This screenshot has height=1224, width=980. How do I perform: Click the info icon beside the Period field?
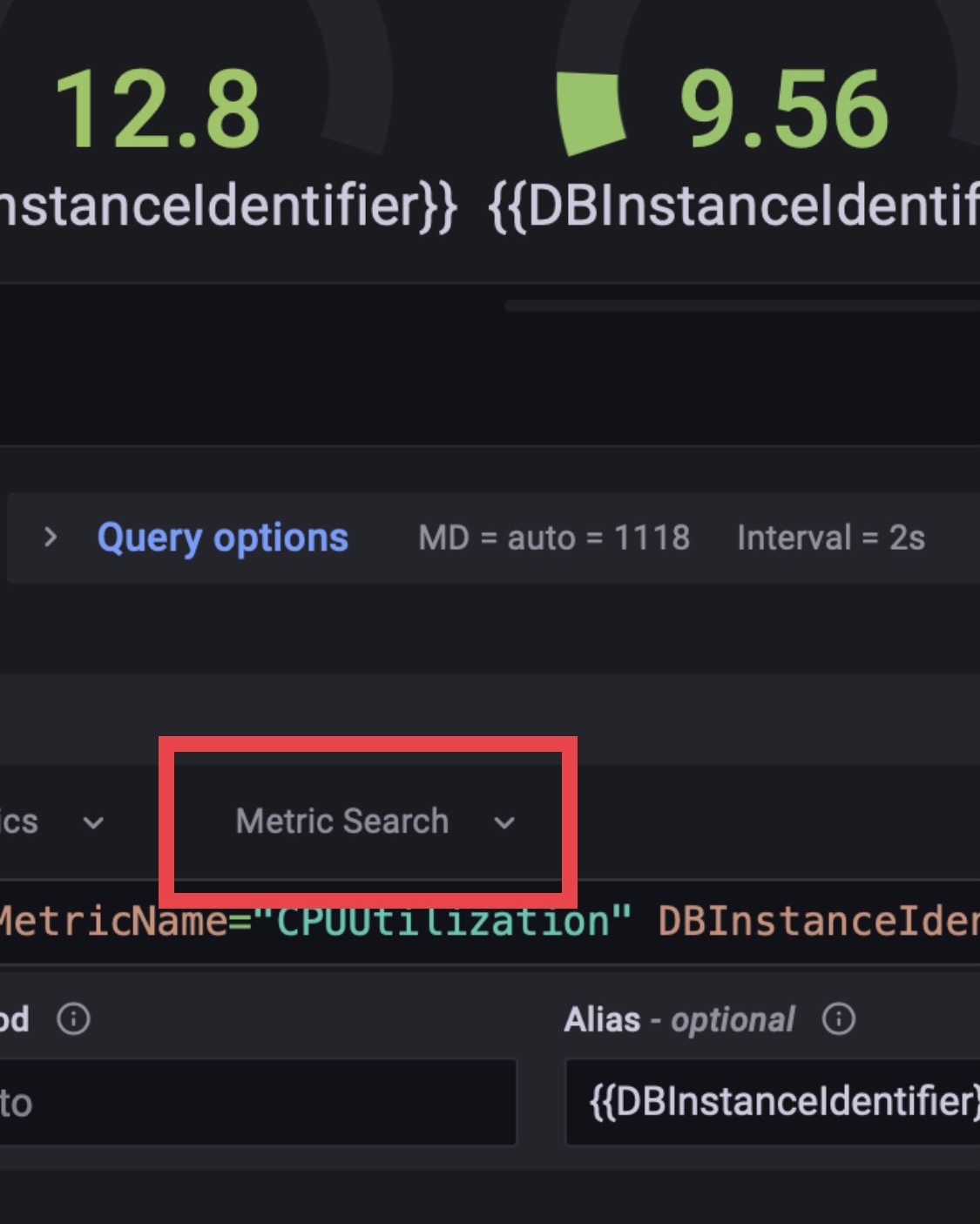click(x=73, y=1018)
